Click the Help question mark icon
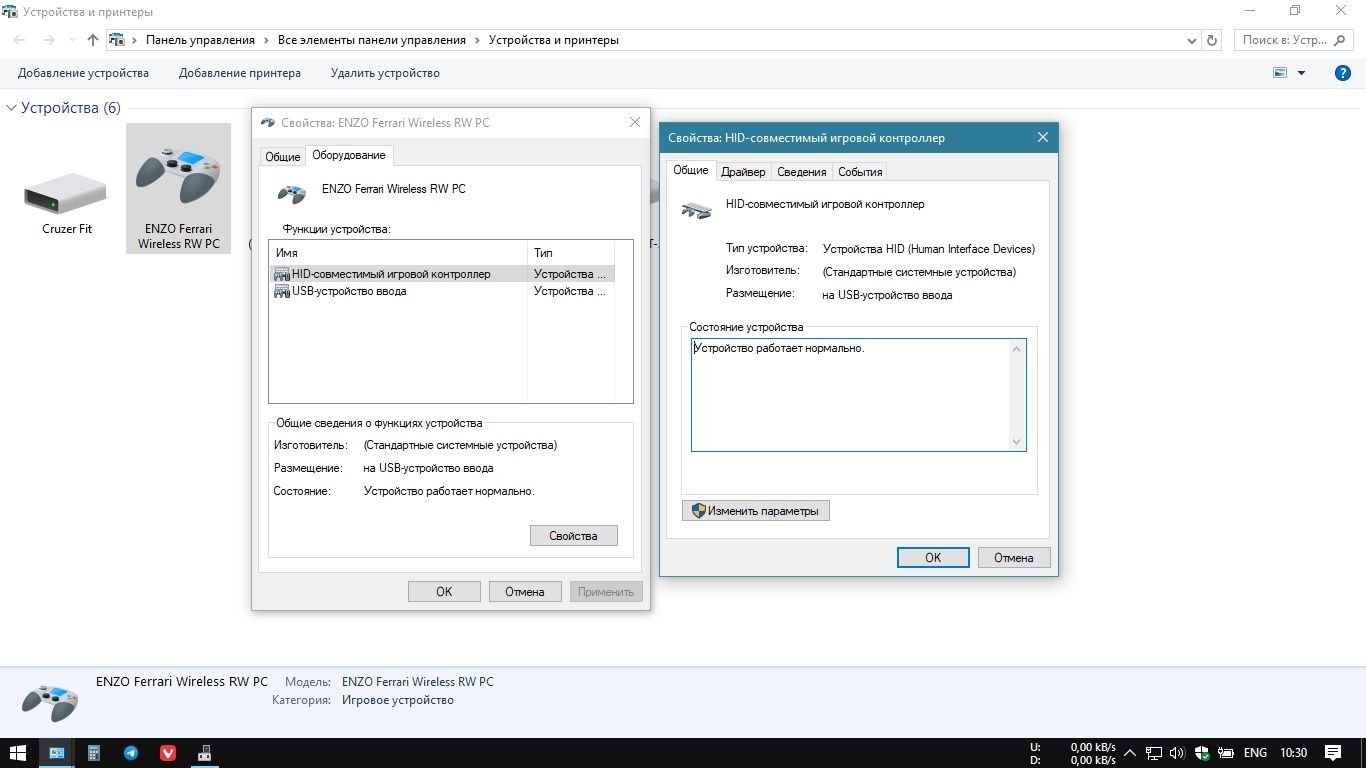 click(1343, 73)
